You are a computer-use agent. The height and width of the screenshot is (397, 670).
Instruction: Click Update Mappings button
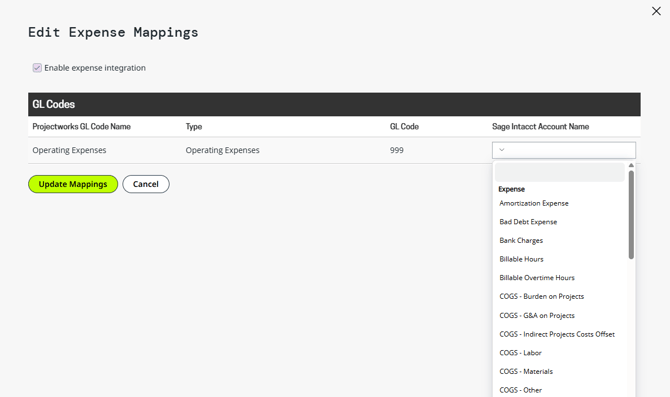coord(73,184)
